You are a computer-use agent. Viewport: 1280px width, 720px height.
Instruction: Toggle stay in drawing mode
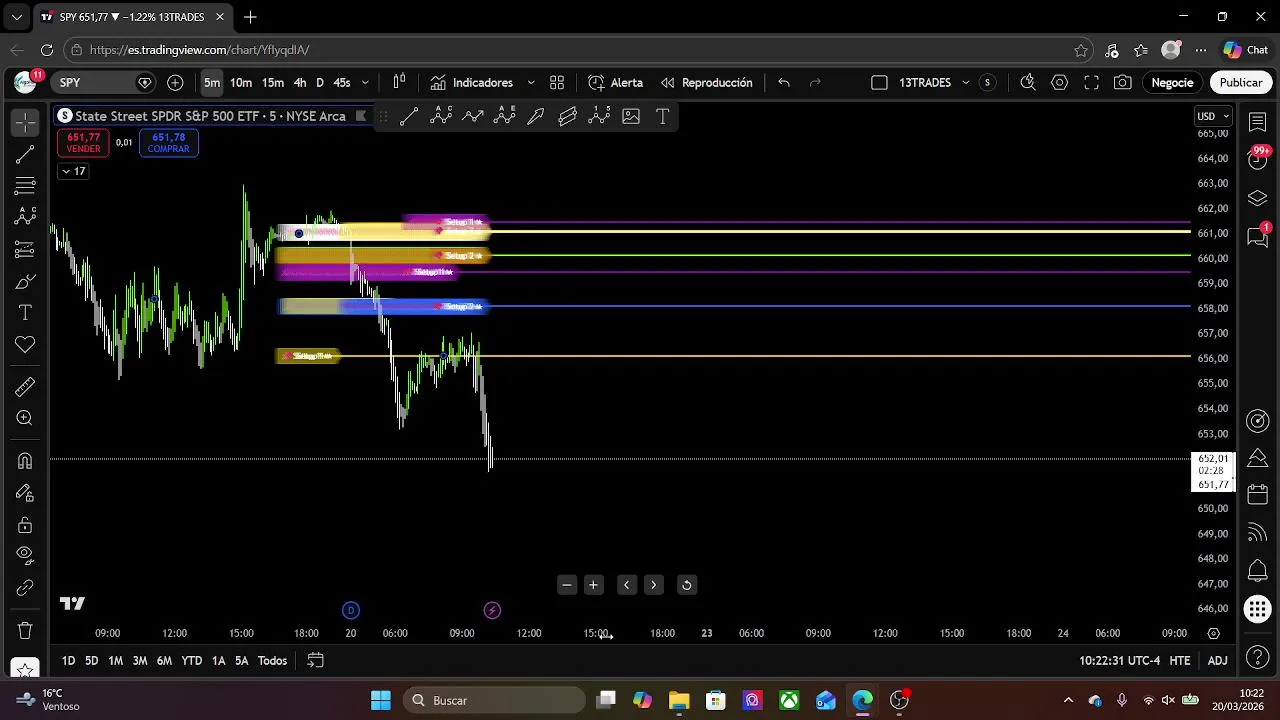[25, 493]
